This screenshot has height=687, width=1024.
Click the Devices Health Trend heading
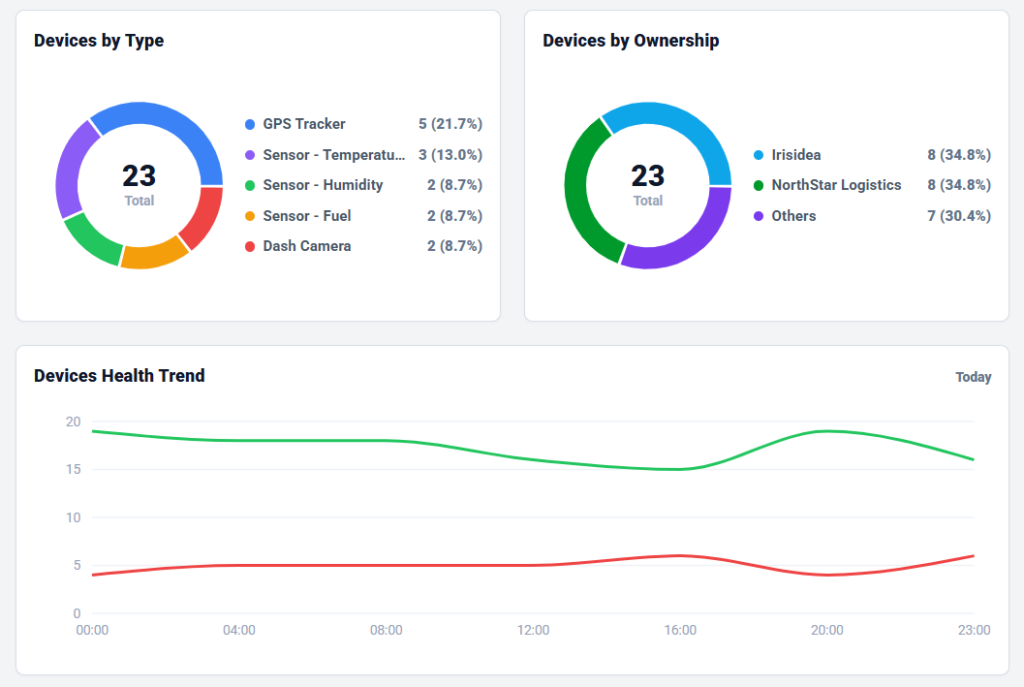click(x=120, y=375)
